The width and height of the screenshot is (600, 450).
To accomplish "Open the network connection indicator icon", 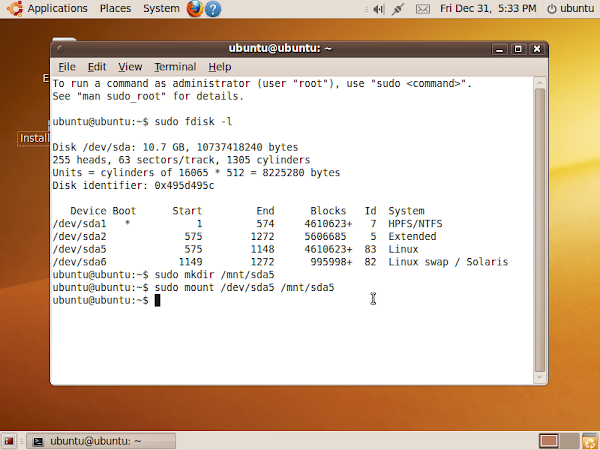I will [x=398, y=9].
